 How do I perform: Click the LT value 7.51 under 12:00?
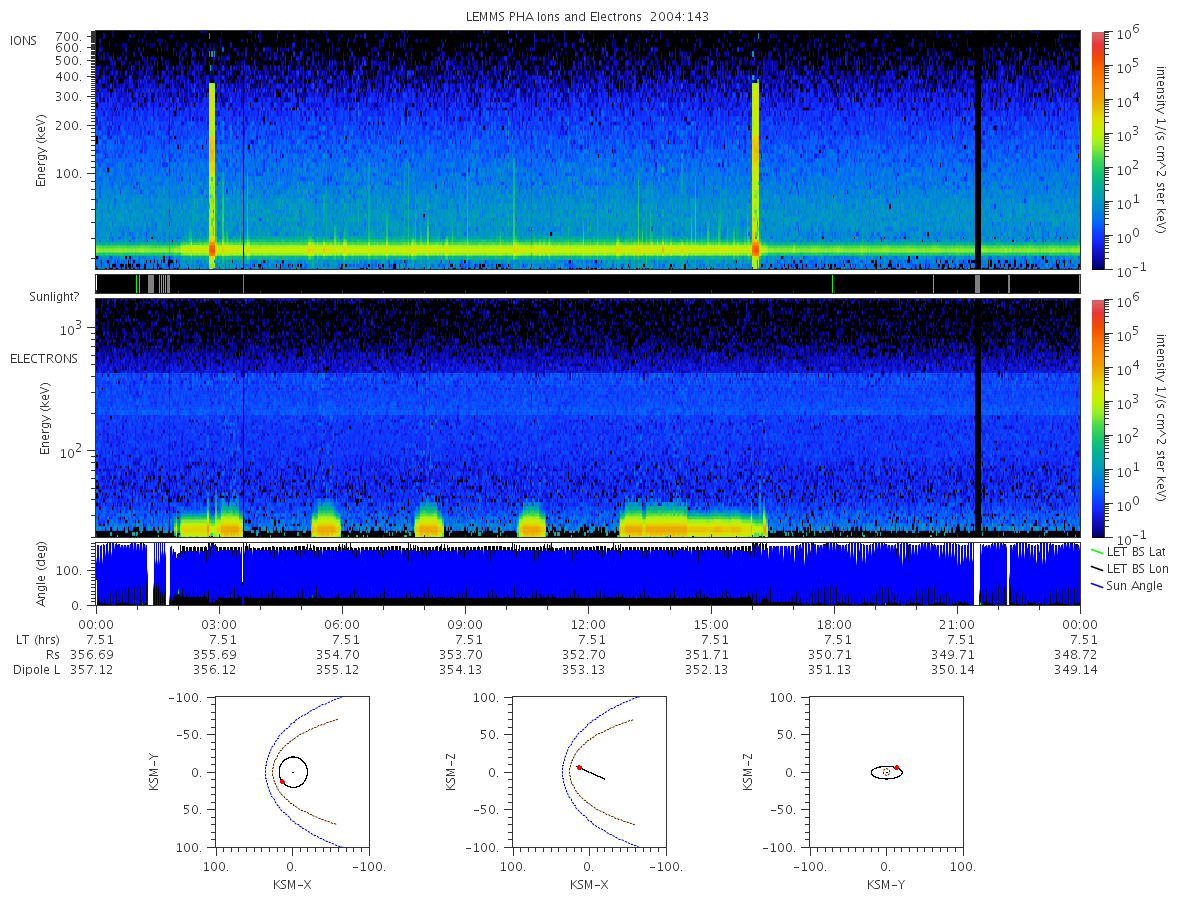[592, 640]
